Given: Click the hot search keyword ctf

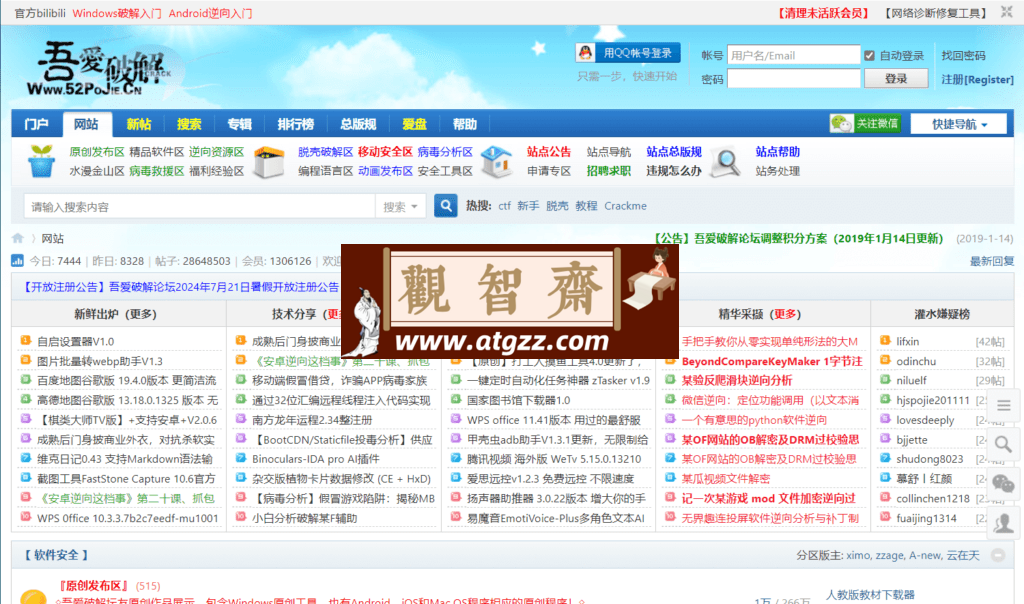Looking at the screenshot, I should (x=504, y=206).
